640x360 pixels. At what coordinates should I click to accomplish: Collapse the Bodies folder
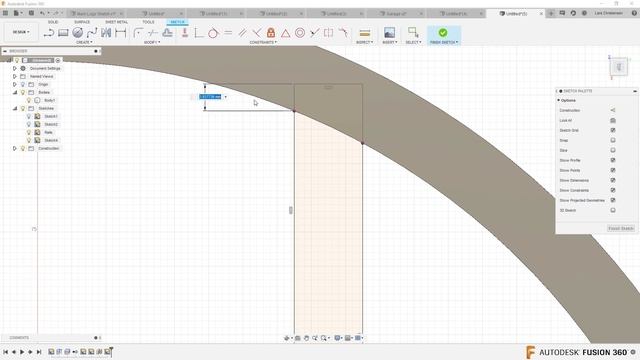click(x=15, y=92)
